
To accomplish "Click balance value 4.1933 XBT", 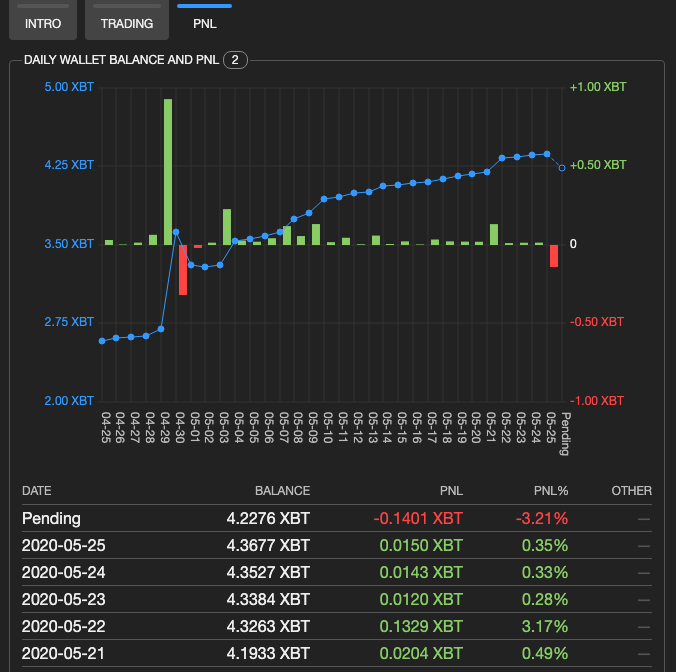I will click(x=268, y=653).
